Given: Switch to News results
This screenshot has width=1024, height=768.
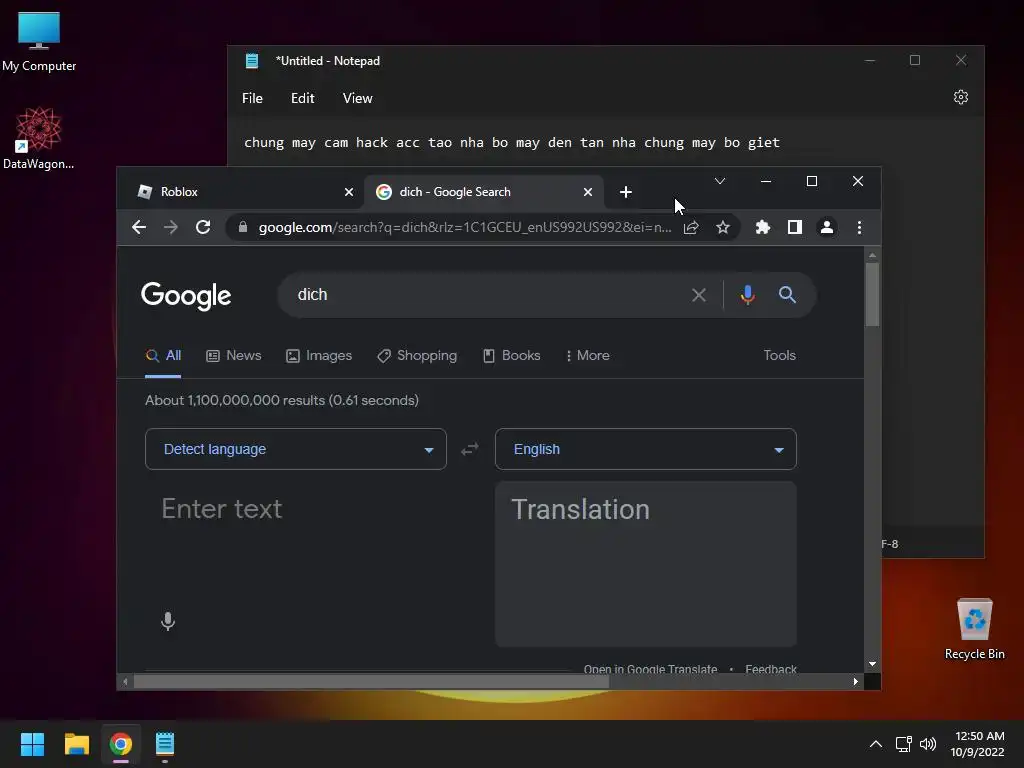Looking at the screenshot, I should tap(234, 355).
